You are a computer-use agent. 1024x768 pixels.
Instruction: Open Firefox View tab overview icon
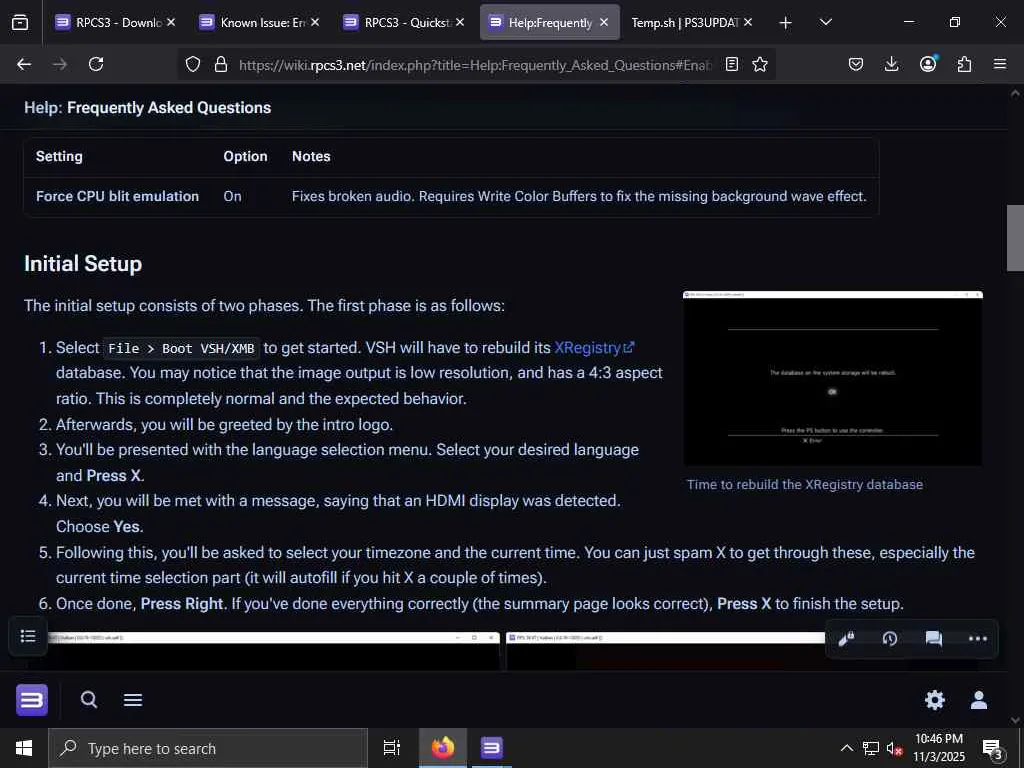pyautogui.click(x=20, y=22)
